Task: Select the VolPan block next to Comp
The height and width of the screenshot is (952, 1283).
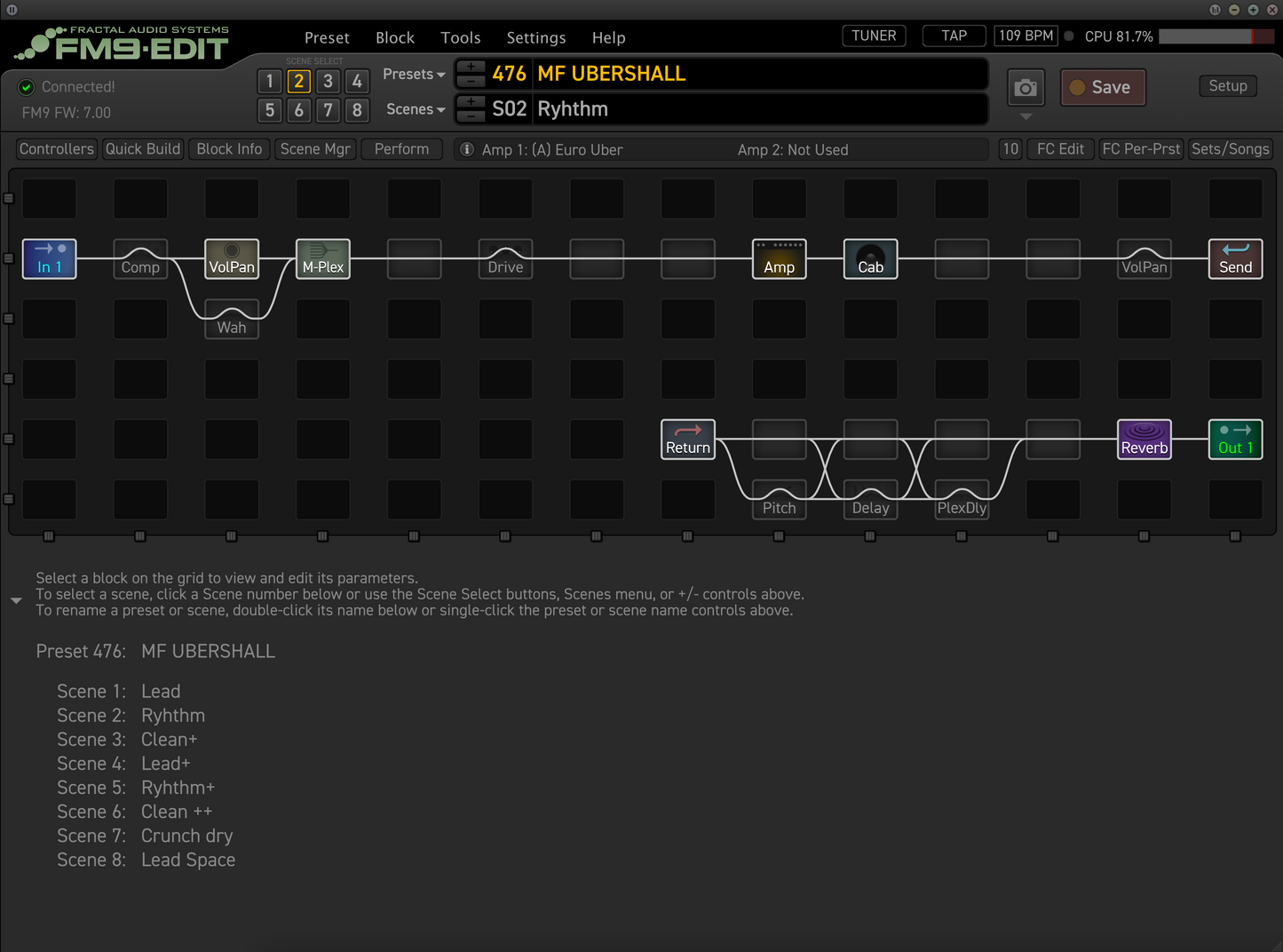Action: pos(232,258)
